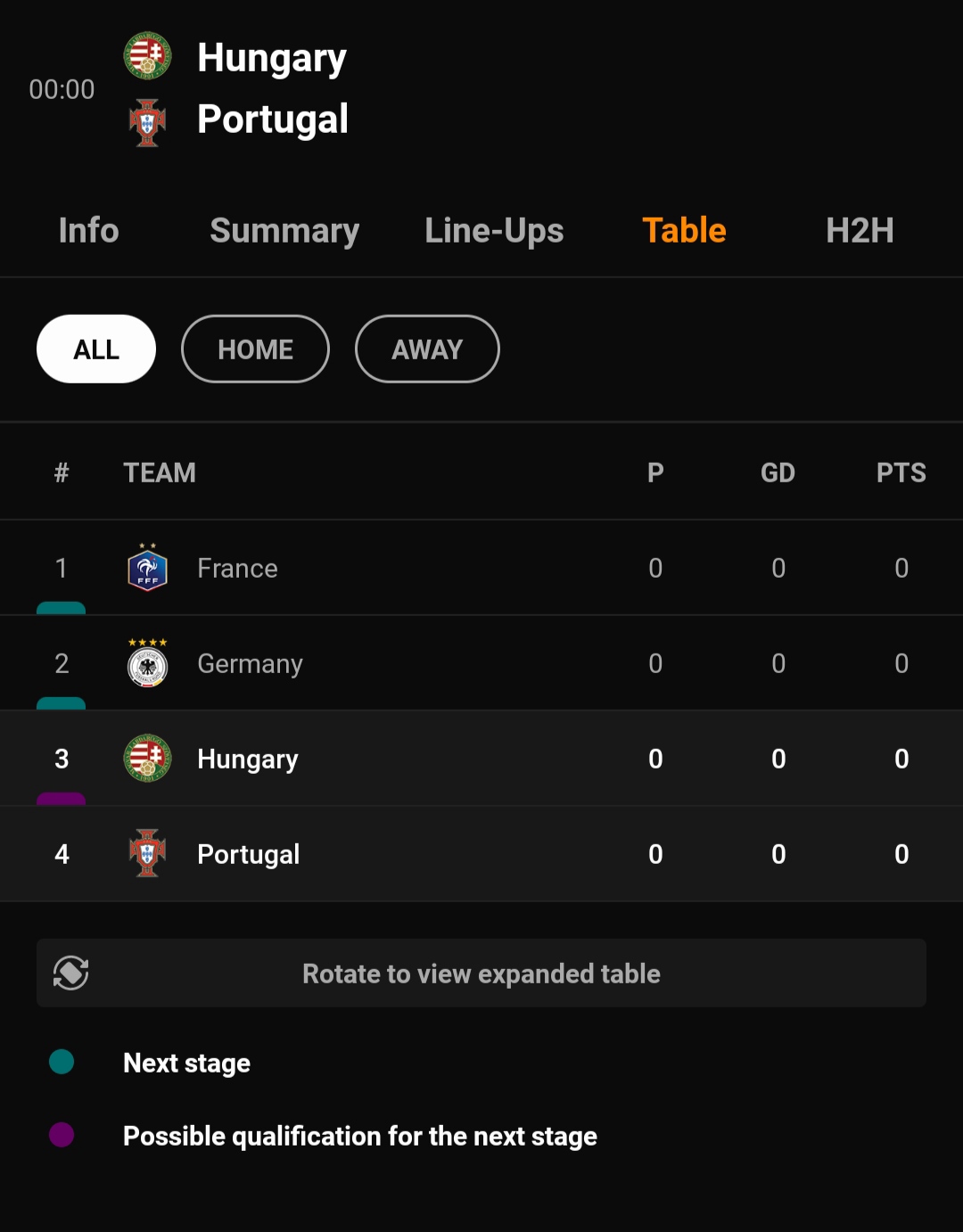Open Hungary from the match header name
Screen dimensions: 963x1232
pos(272,58)
